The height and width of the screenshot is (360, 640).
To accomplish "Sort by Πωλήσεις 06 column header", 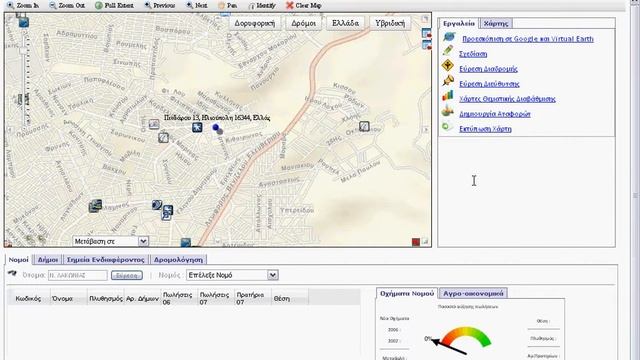I will 179,298.
